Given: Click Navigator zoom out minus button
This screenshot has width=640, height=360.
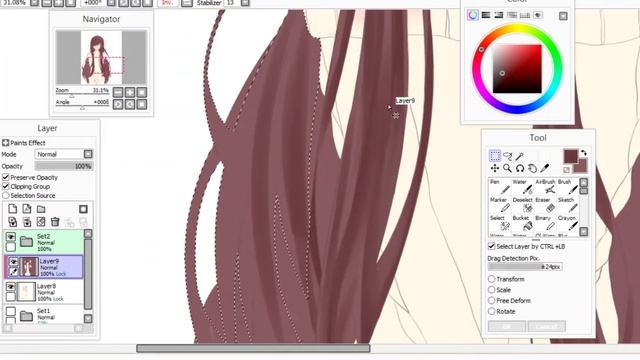Looking at the screenshot, I should [118, 92].
